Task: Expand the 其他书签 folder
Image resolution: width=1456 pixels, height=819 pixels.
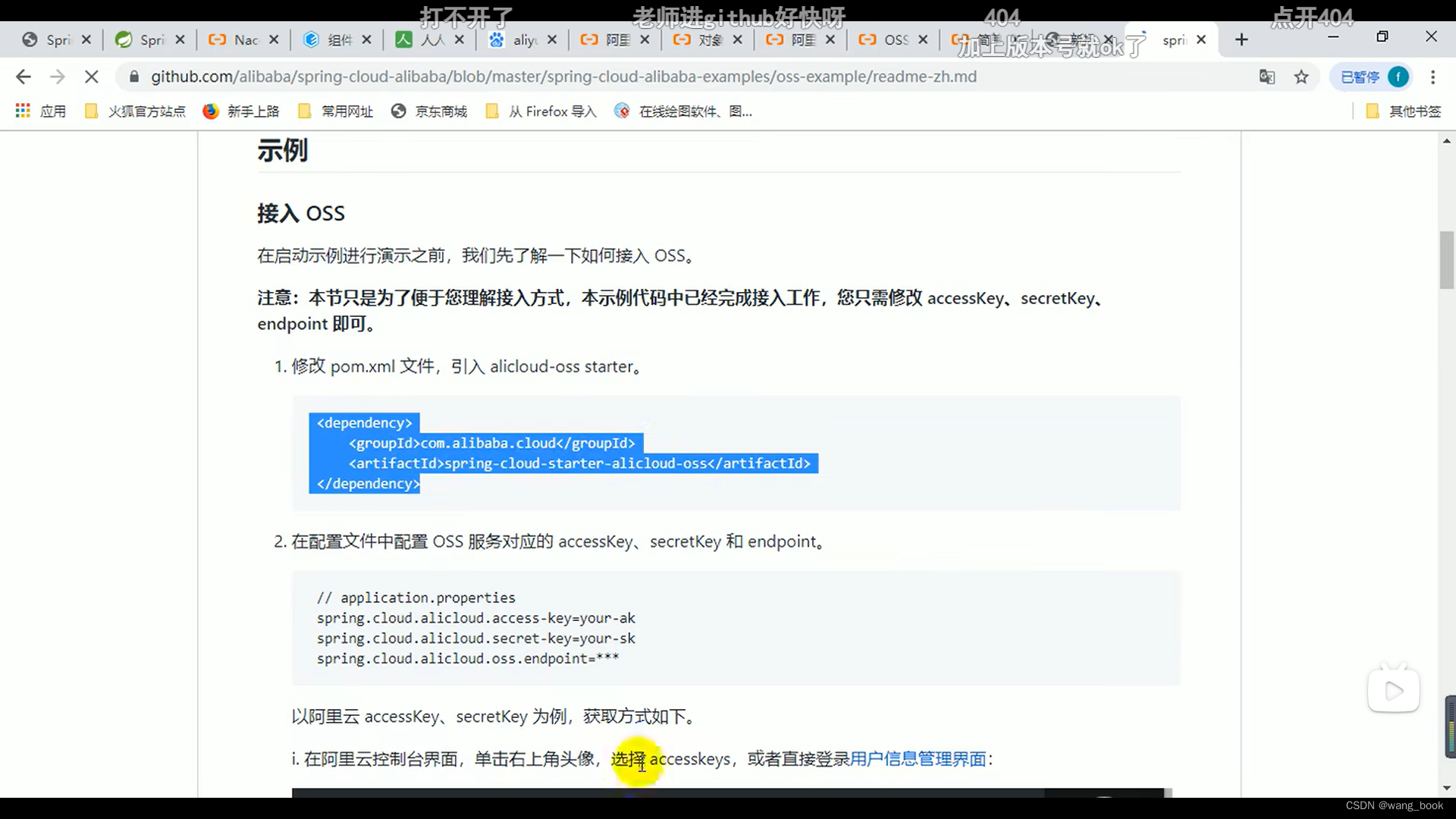Action: [x=1403, y=111]
